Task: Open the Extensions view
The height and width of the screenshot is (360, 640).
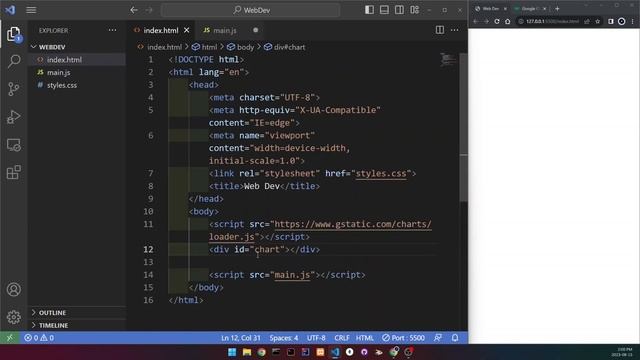Action: (13, 172)
